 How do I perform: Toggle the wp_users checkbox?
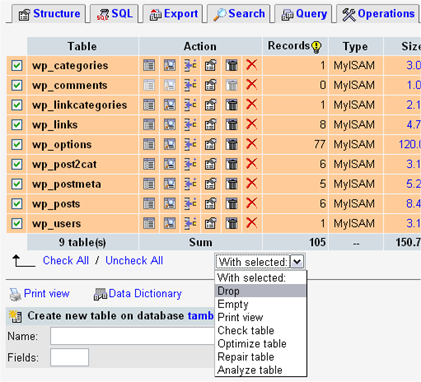(x=17, y=223)
